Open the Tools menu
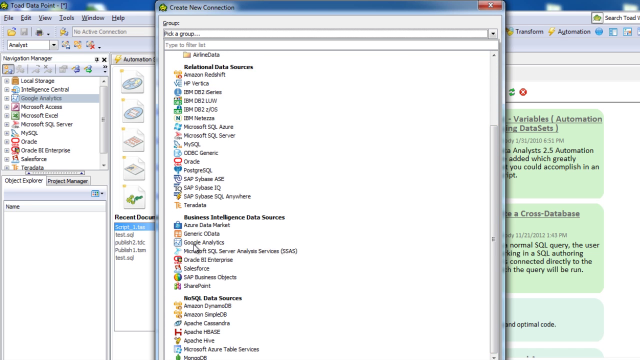Image resolution: width=640 pixels, height=360 pixels. pos(67,18)
